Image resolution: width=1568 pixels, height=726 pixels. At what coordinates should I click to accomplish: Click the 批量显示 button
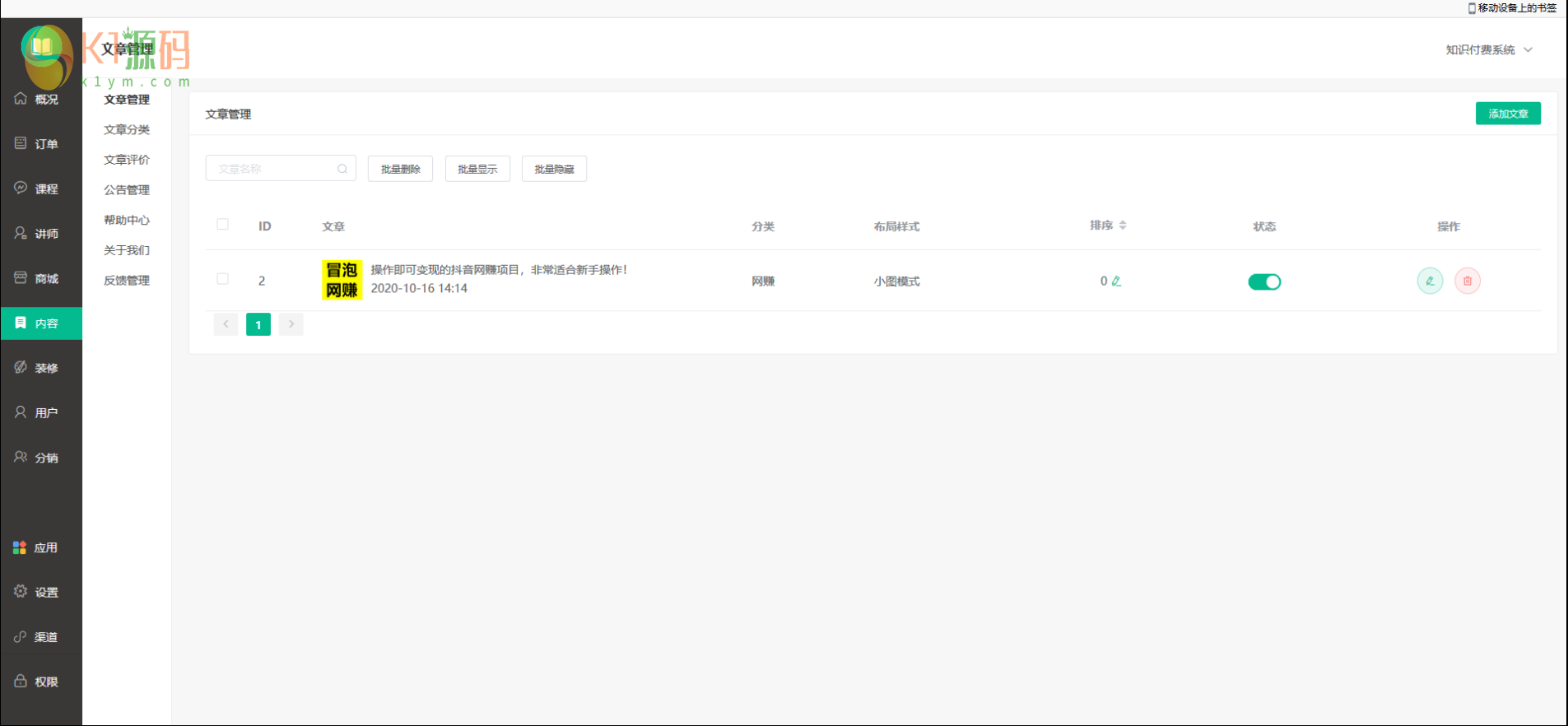477,169
